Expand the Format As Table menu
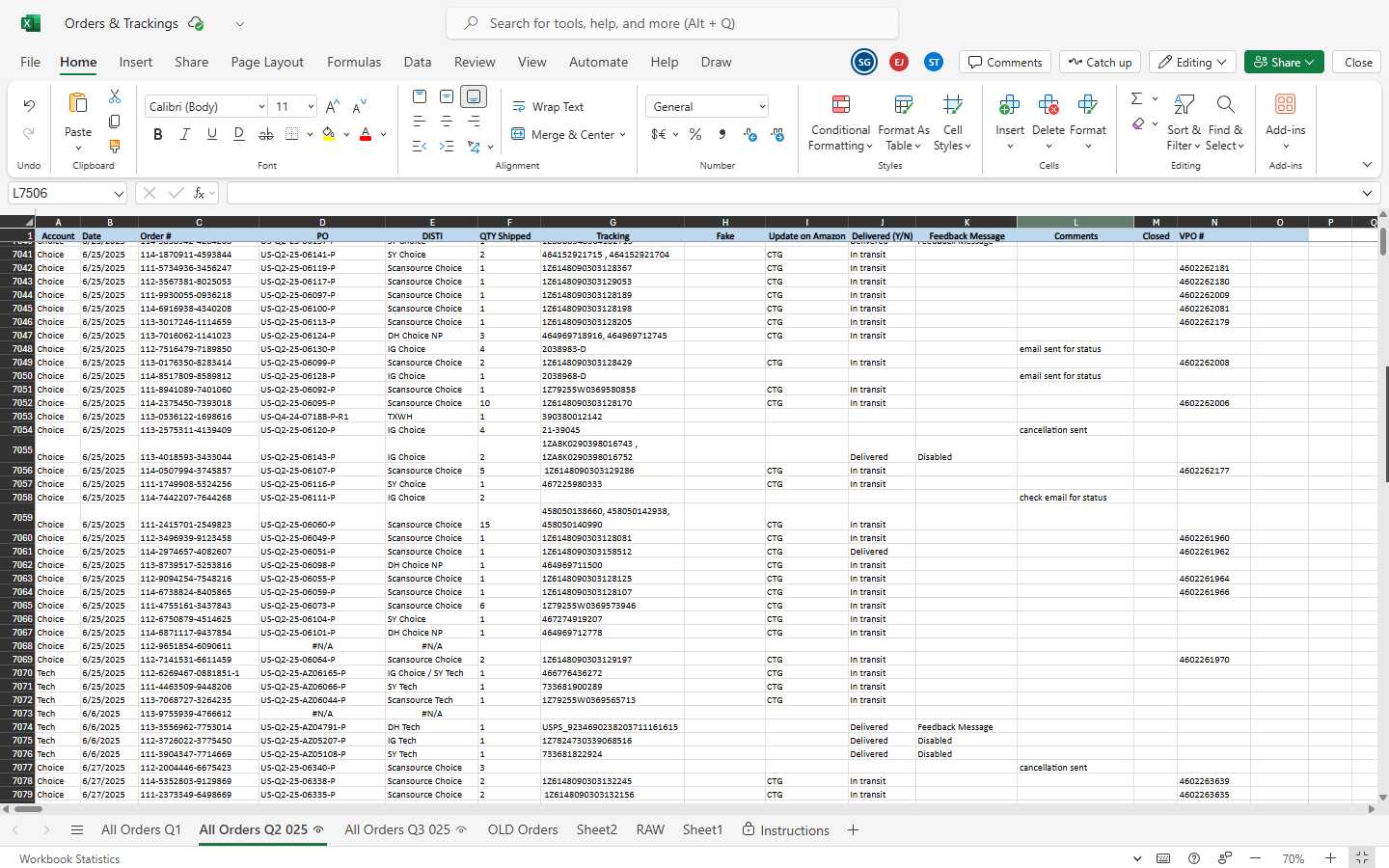 [904, 122]
